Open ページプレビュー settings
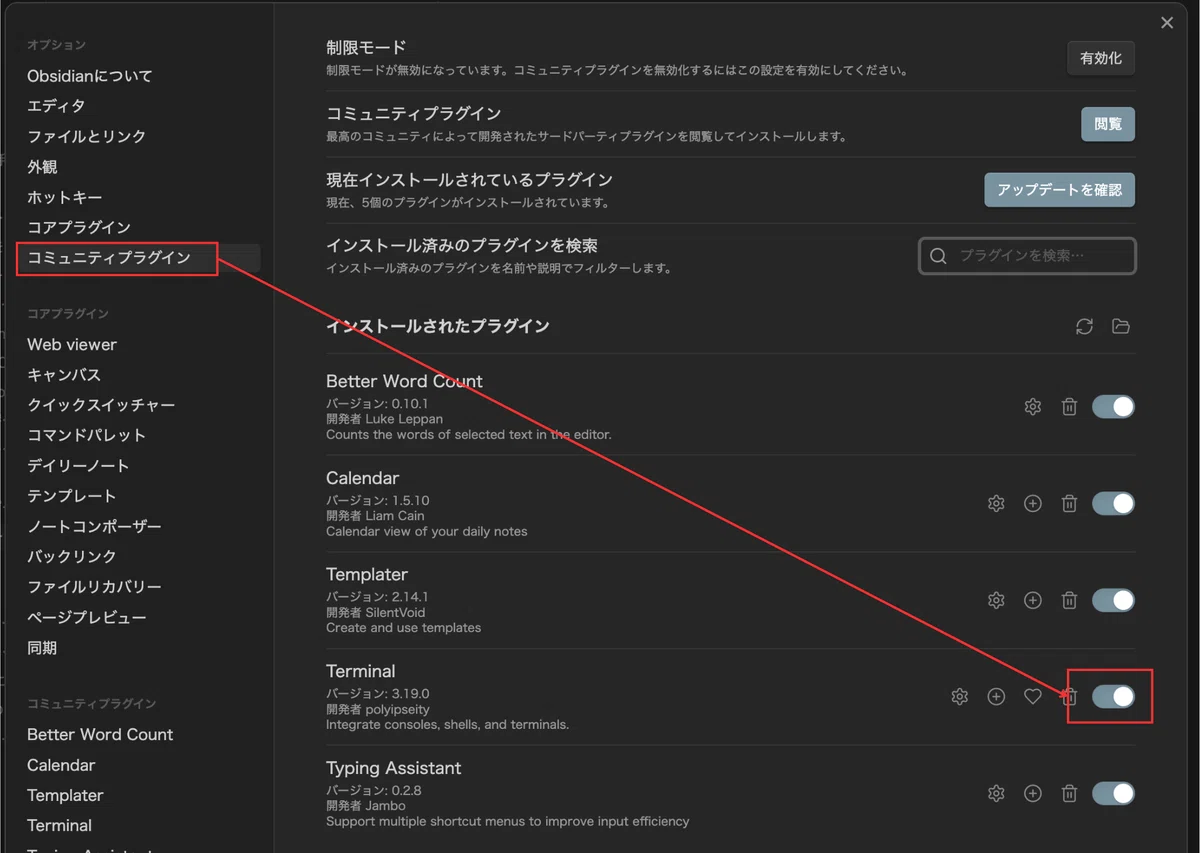Screen dimensions: 1200x853 pos(87,617)
